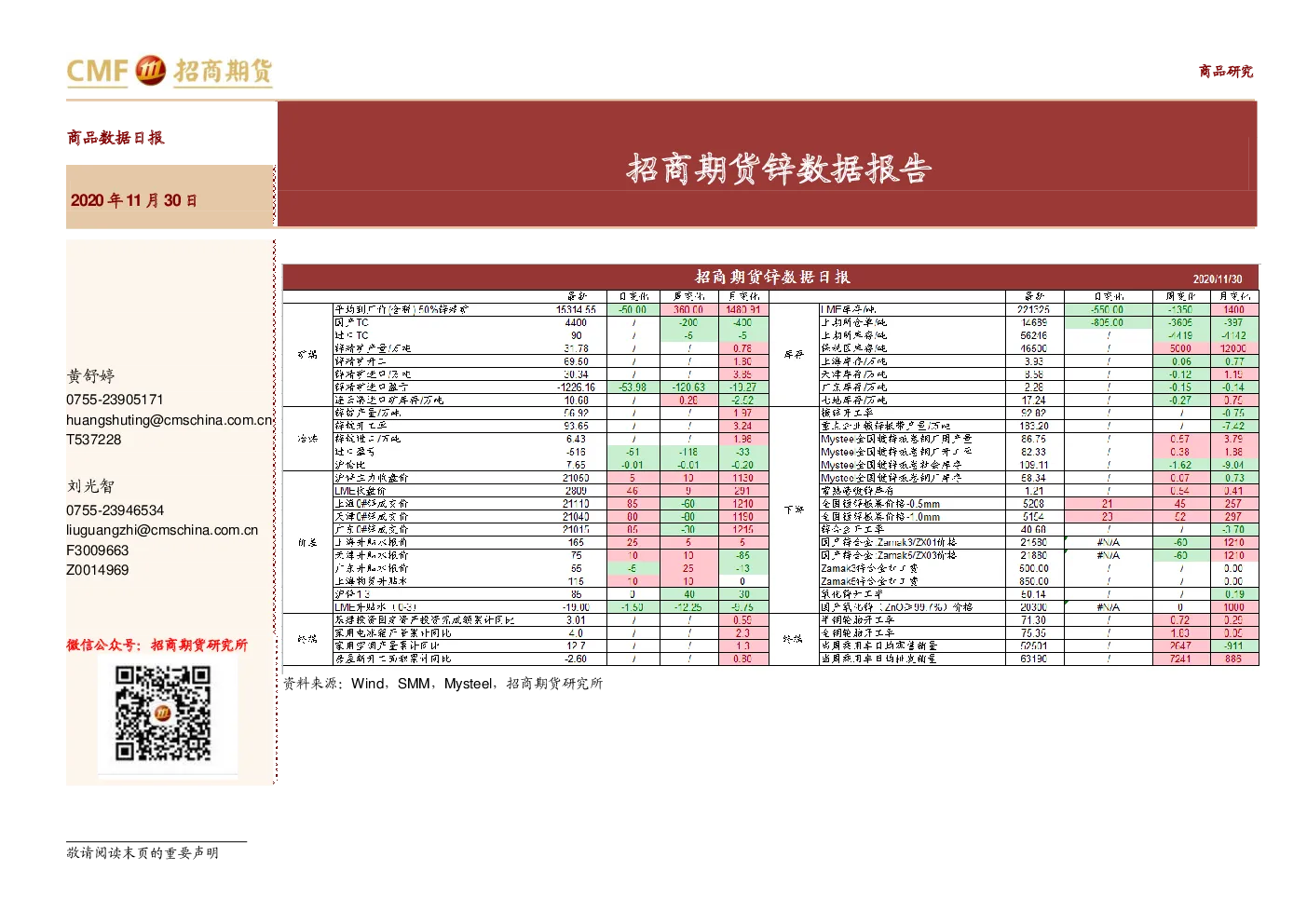
Task: Select the value 63190 in the table
Action: (1033, 659)
